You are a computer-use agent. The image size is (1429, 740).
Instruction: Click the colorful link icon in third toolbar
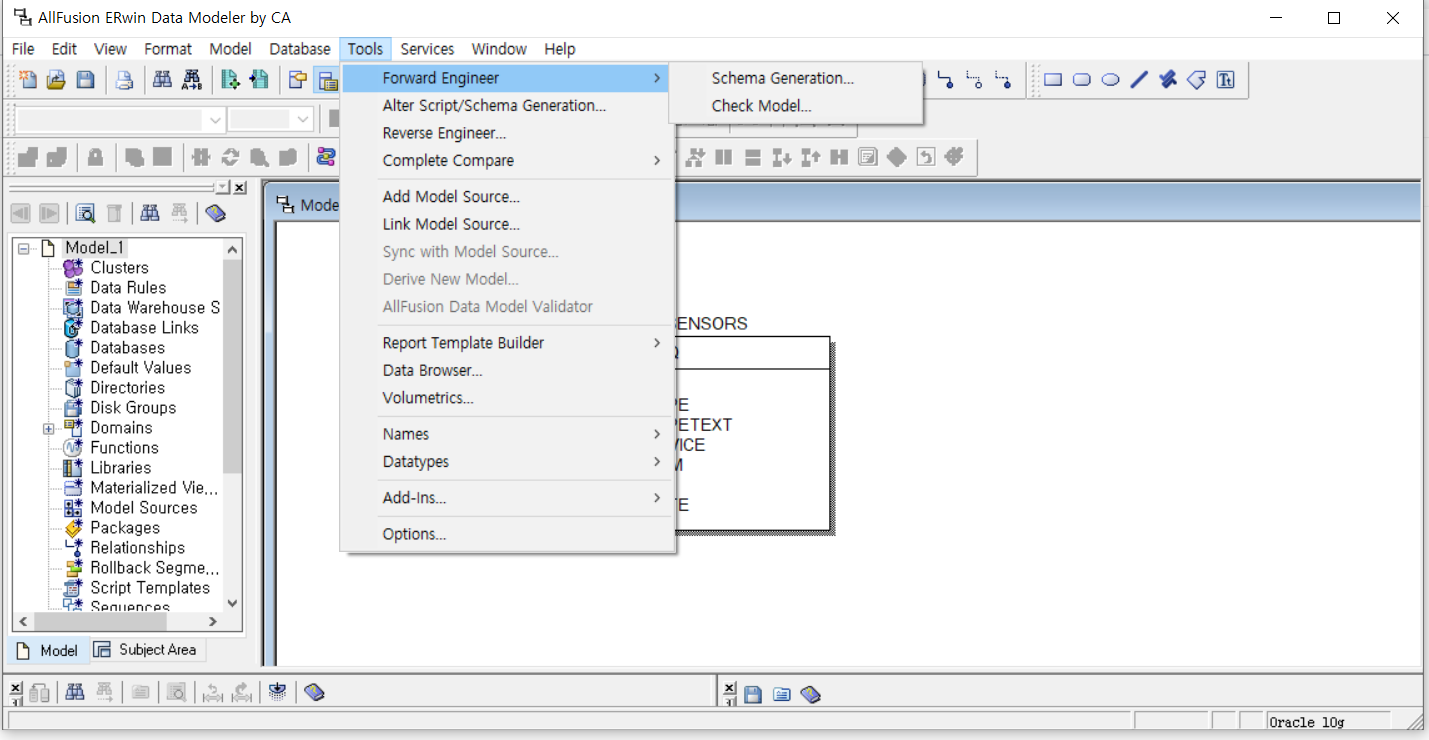326,157
